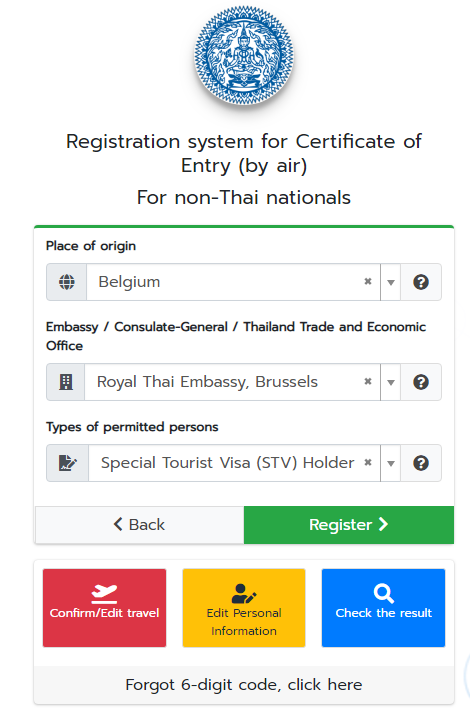Click the Thai government emblem logo
This screenshot has height=722, width=470.
[244, 55]
